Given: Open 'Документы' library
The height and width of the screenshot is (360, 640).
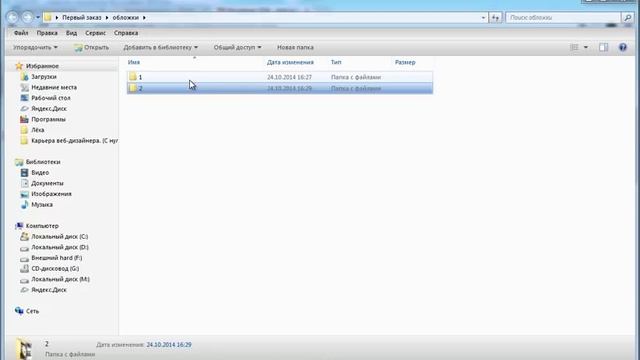Looking at the screenshot, I should click(47, 183).
